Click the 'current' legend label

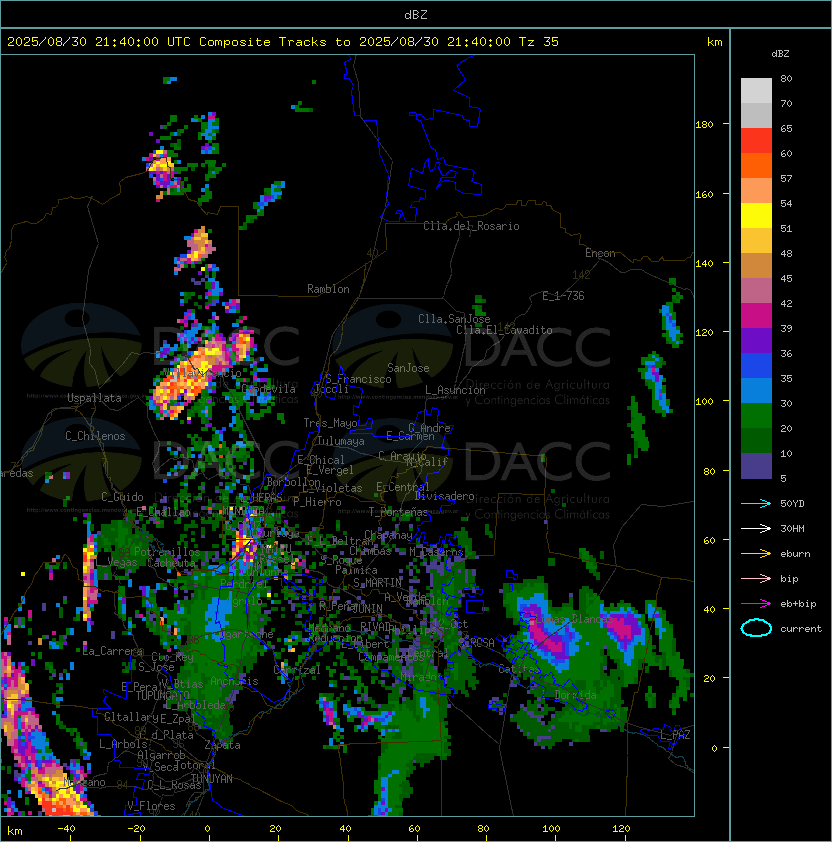point(801,628)
